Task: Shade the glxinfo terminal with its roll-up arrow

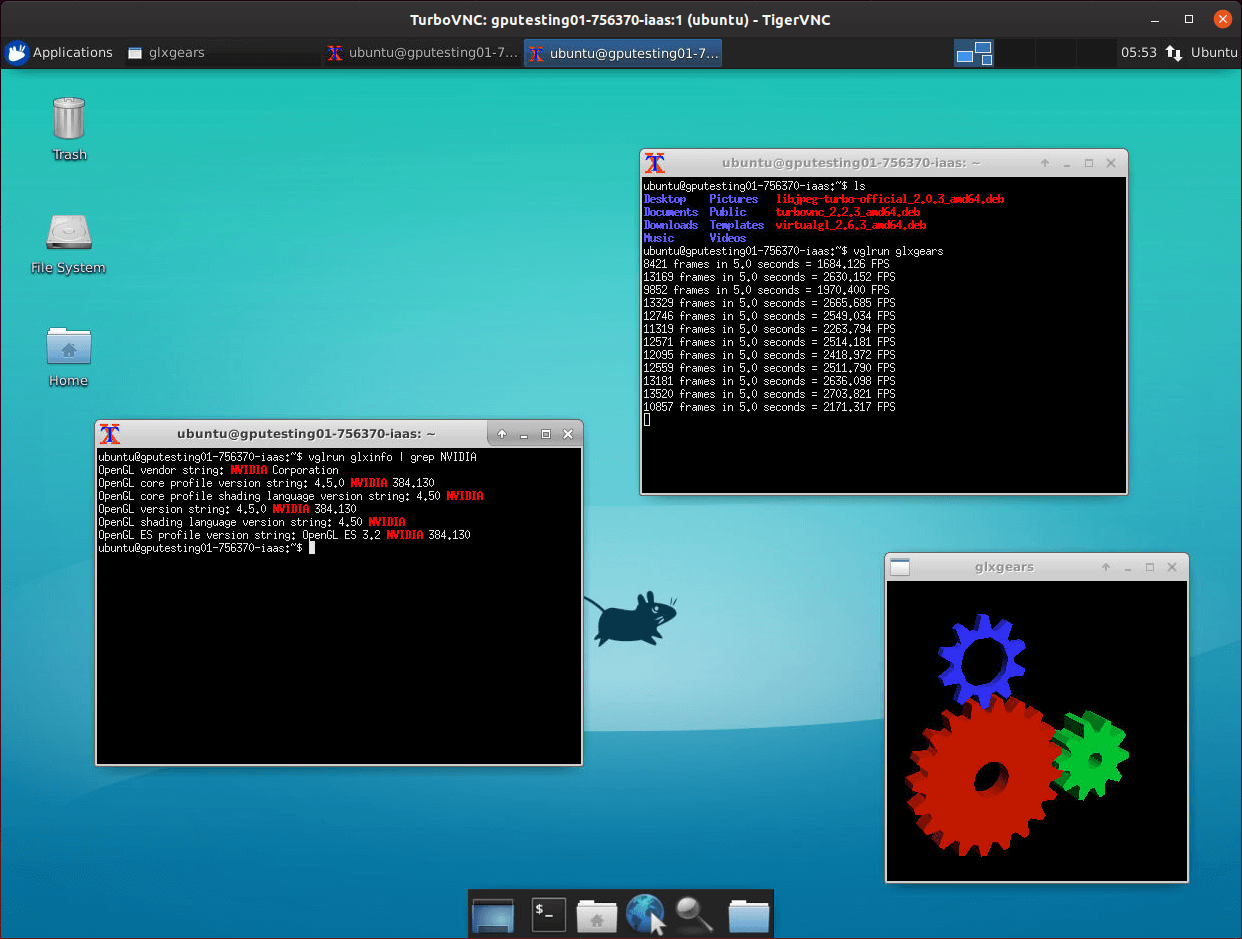Action: (501, 433)
